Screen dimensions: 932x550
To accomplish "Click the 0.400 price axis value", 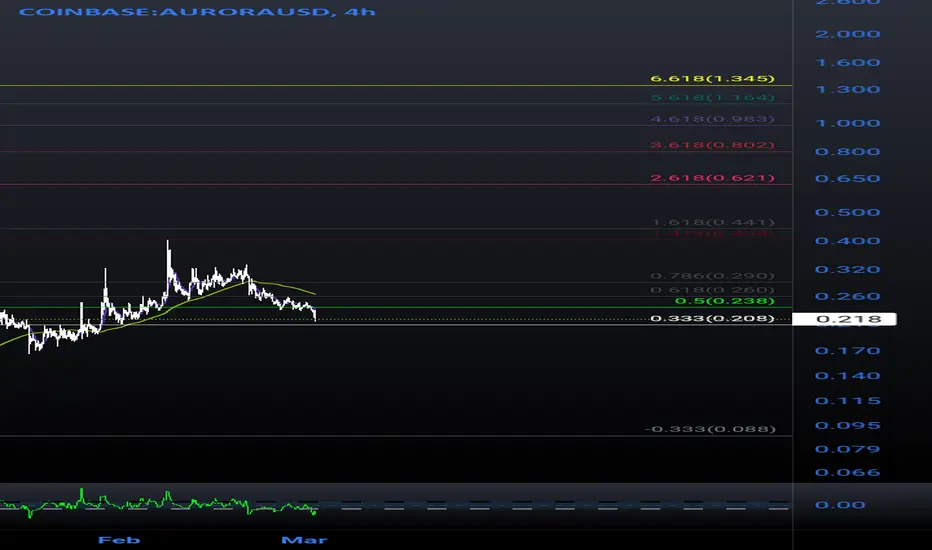I will 848,241.
